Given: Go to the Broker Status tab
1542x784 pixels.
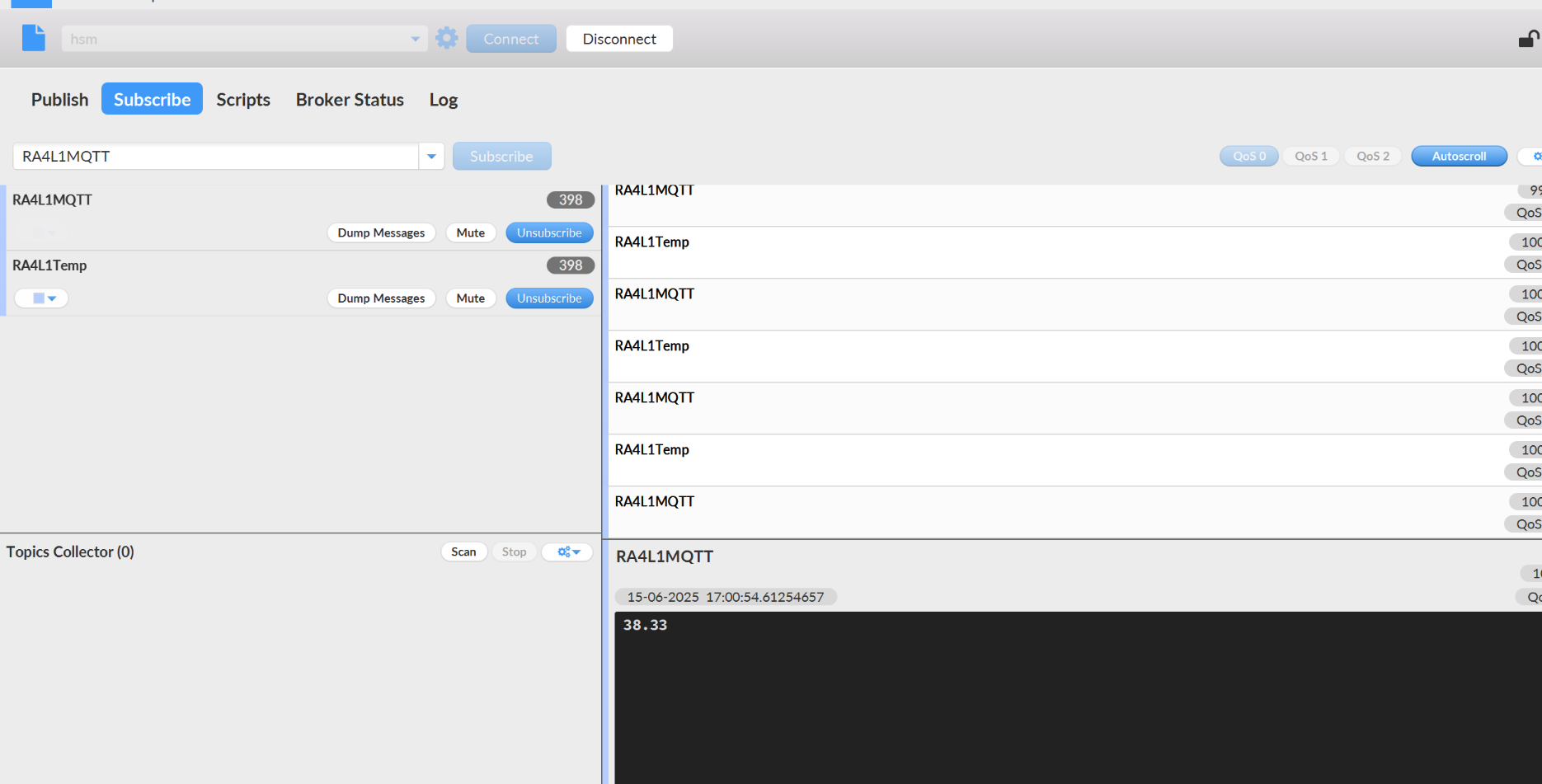Looking at the screenshot, I should tap(350, 100).
